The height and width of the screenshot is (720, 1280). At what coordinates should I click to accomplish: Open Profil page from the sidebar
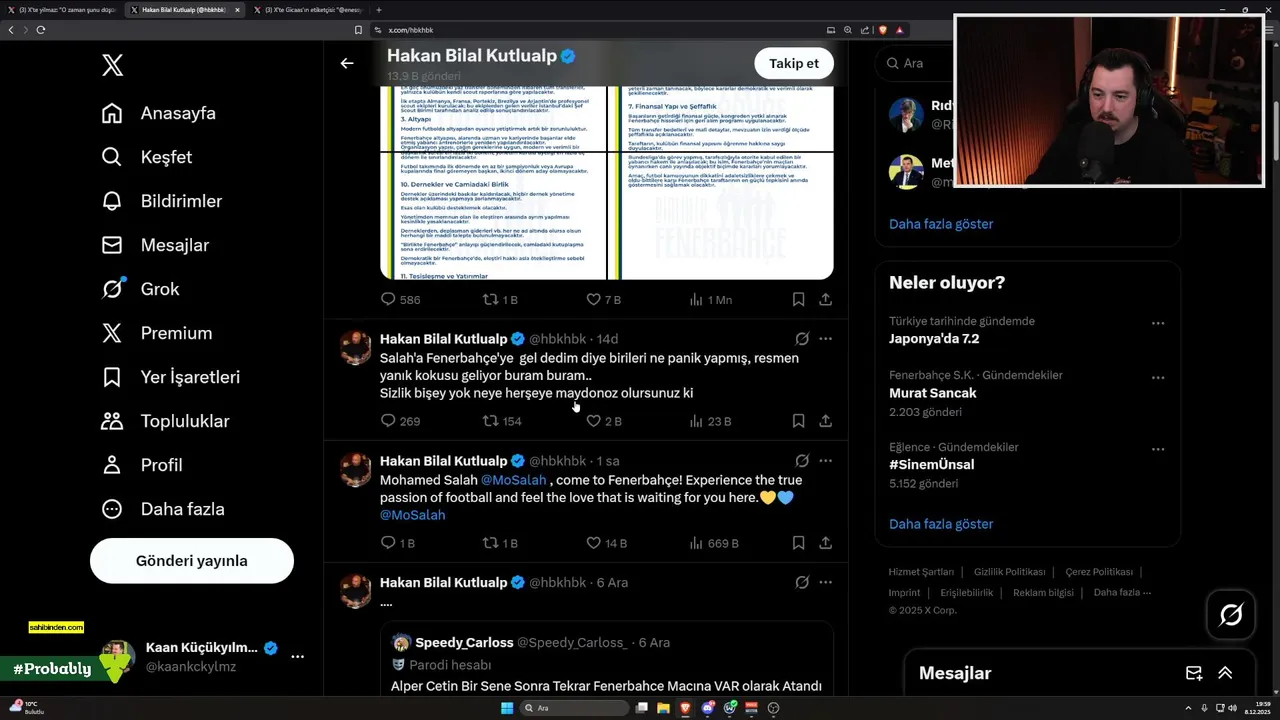[x=141, y=465]
